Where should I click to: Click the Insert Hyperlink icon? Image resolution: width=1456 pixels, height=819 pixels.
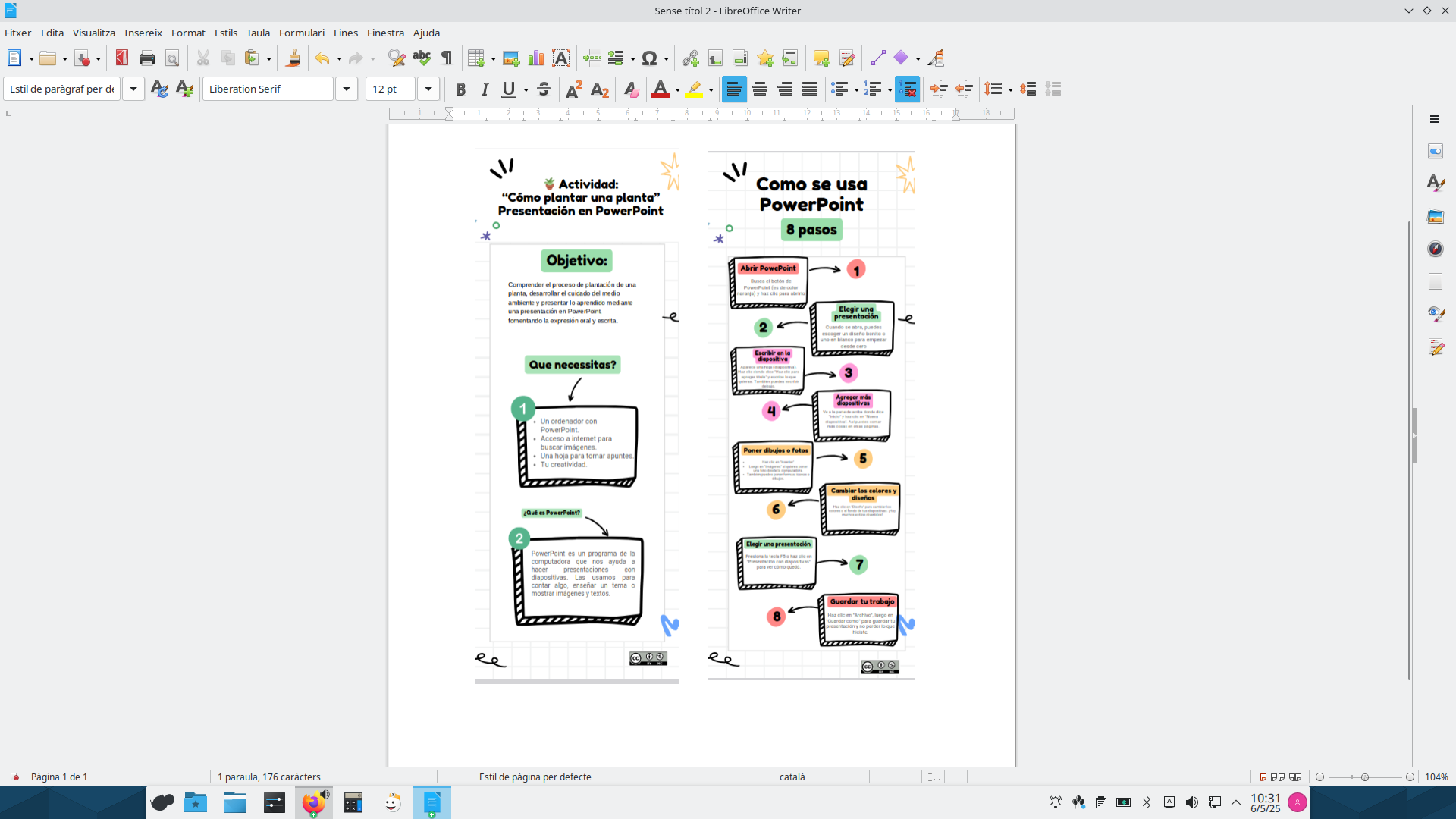(690, 58)
